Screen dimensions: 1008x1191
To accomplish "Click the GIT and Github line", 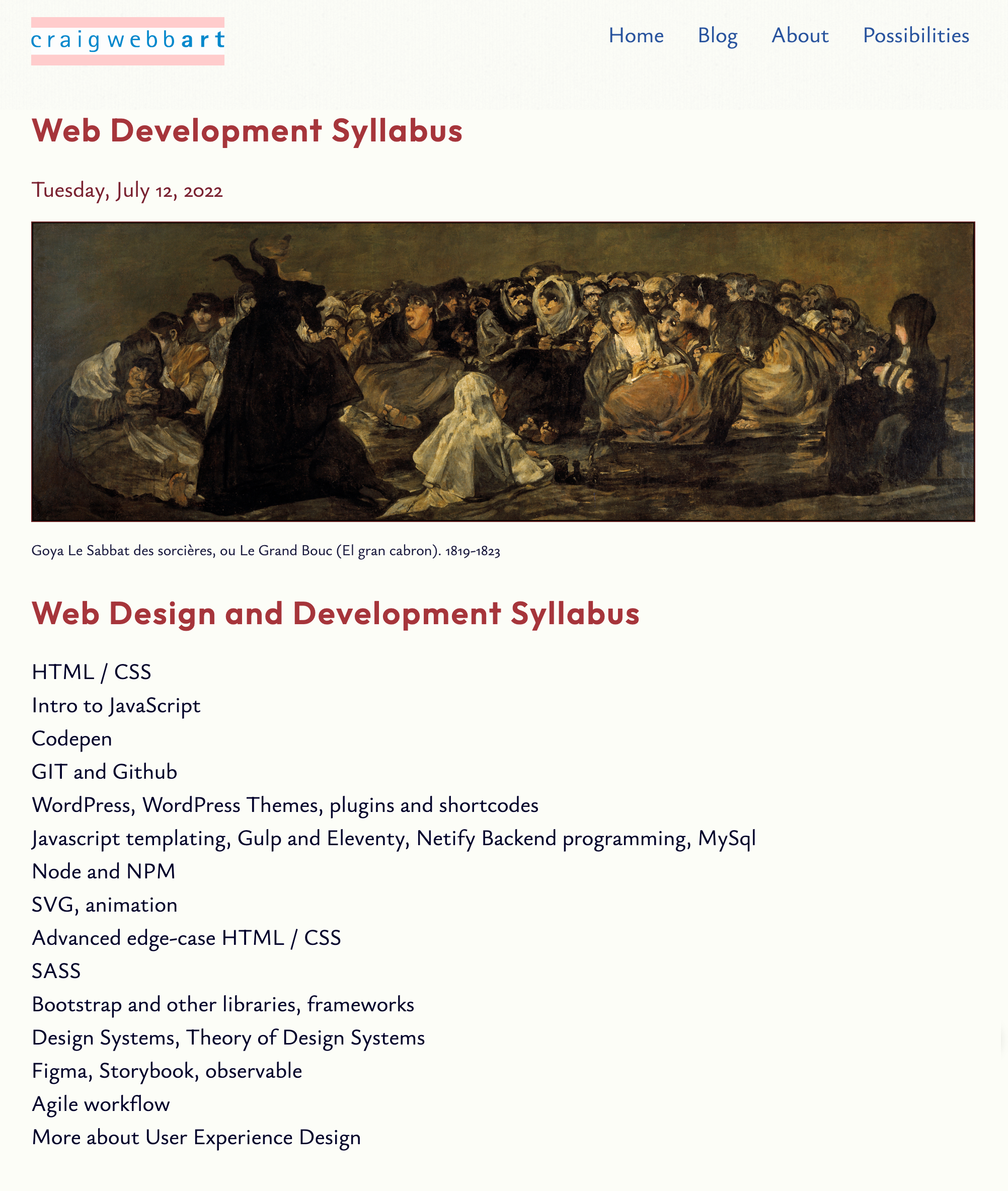I will click(x=105, y=772).
